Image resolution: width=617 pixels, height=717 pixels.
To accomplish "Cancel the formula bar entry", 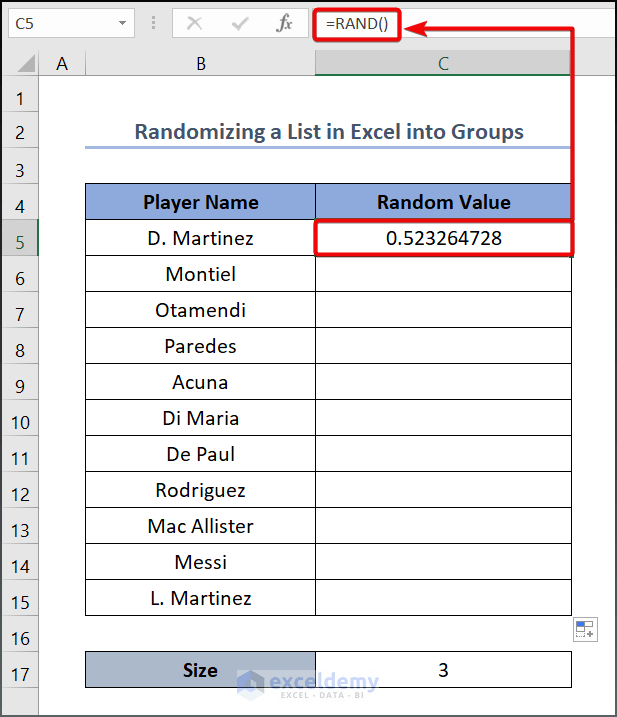I will (194, 23).
